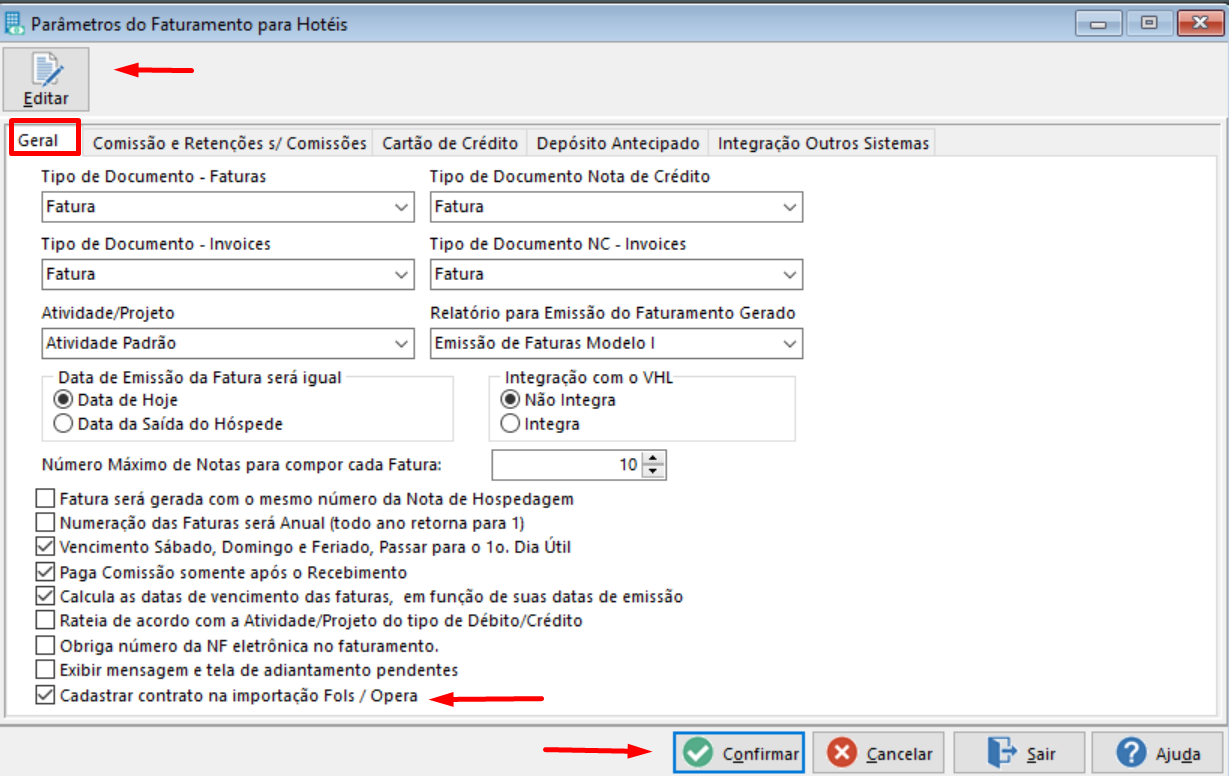The image size is (1229, 776).
Task: Check 'Numeração das Faturas será Anual'
Action: click(45, 522)
